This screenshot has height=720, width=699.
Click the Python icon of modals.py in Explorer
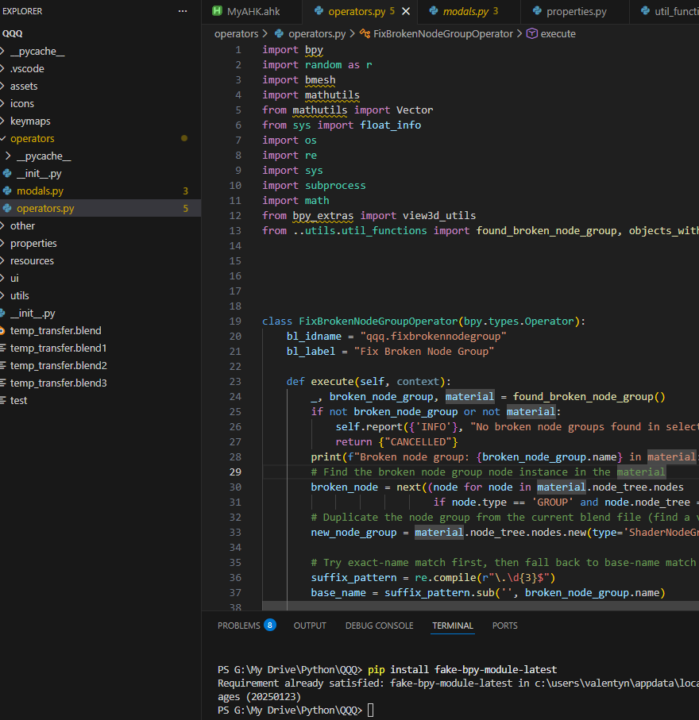[x=7, y=191]
